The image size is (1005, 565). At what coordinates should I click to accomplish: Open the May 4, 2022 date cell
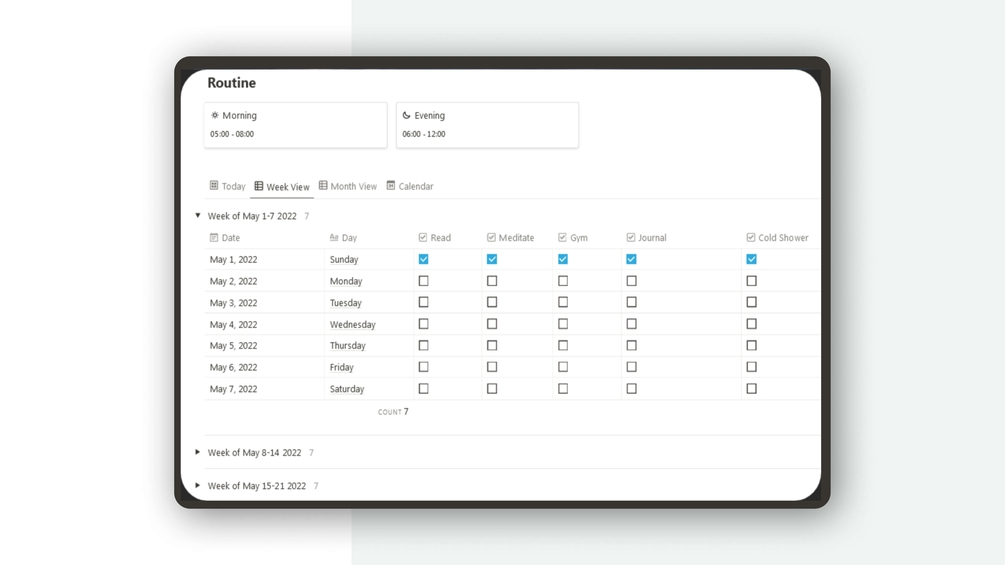point(265,324)
